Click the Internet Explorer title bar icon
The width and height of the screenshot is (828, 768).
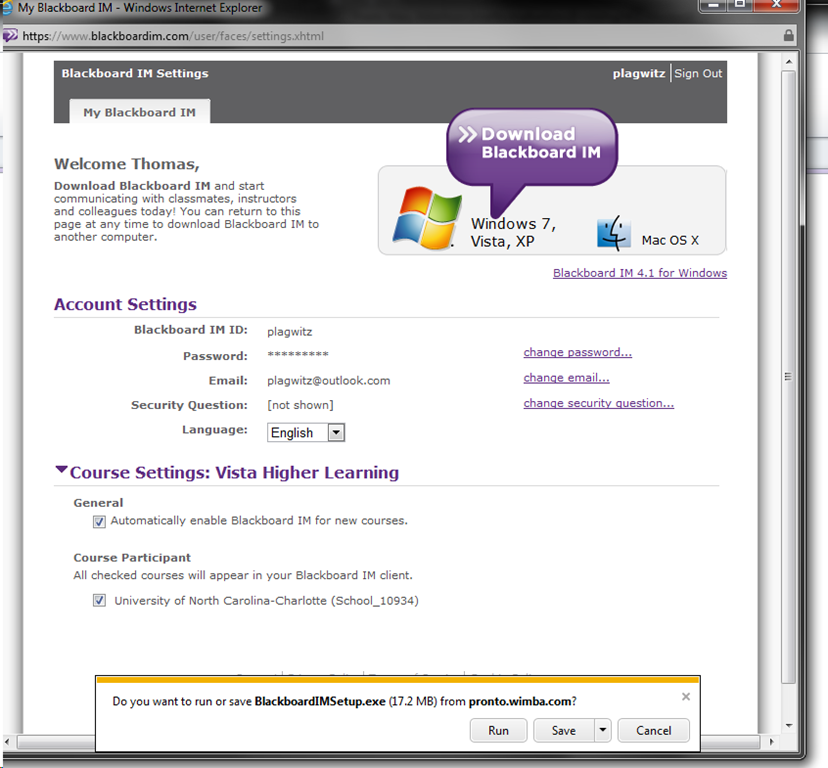click(x=8, y=8)
